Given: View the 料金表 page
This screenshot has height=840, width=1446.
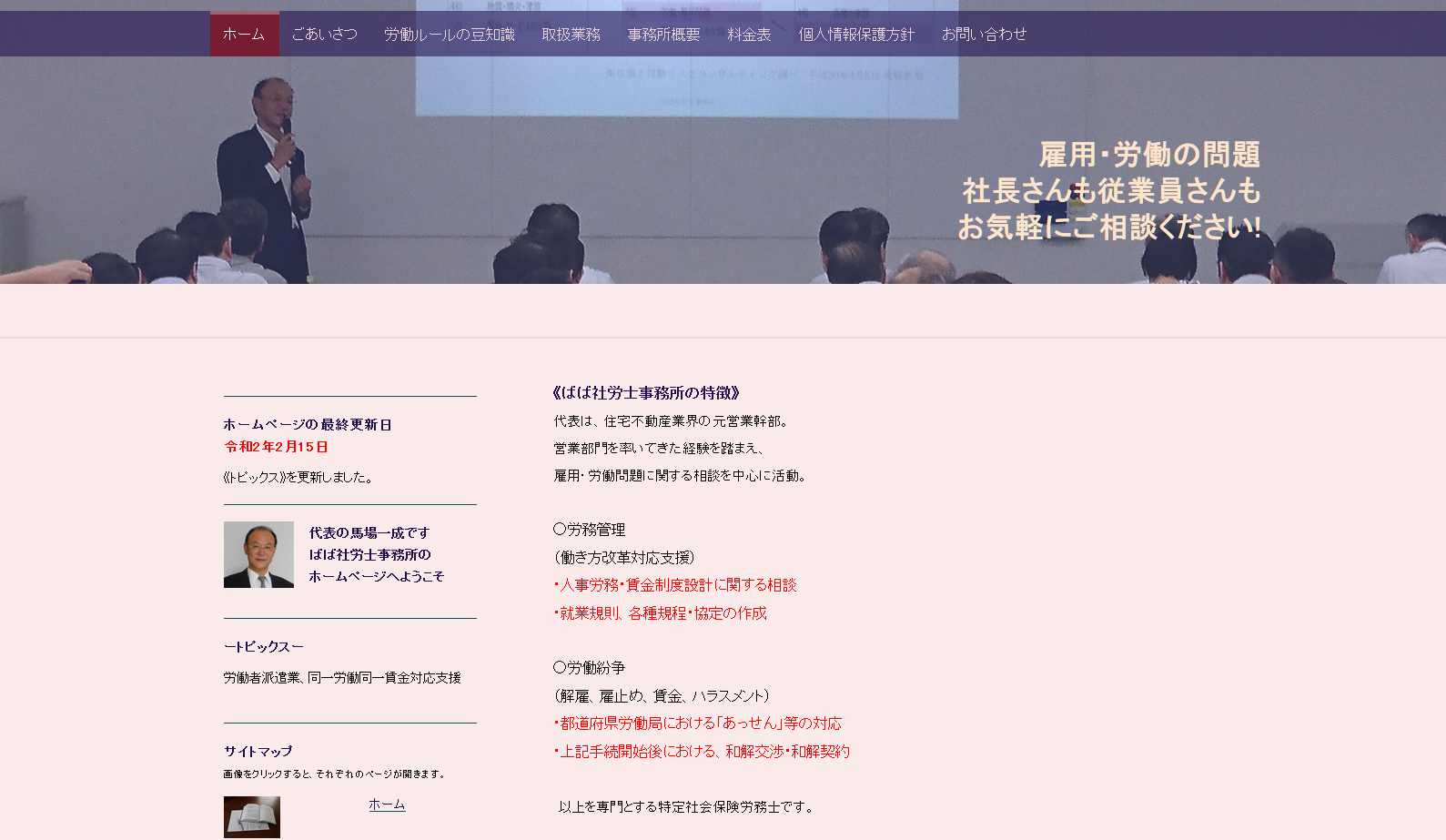Looking at the screenshot, I should (750, 35).
